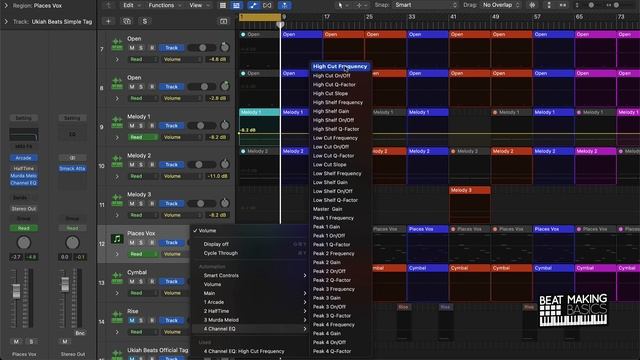The height and width of the screenshot is (360, 640).
Task: Mute the Stereo Out channel strip
Action: 64,341
